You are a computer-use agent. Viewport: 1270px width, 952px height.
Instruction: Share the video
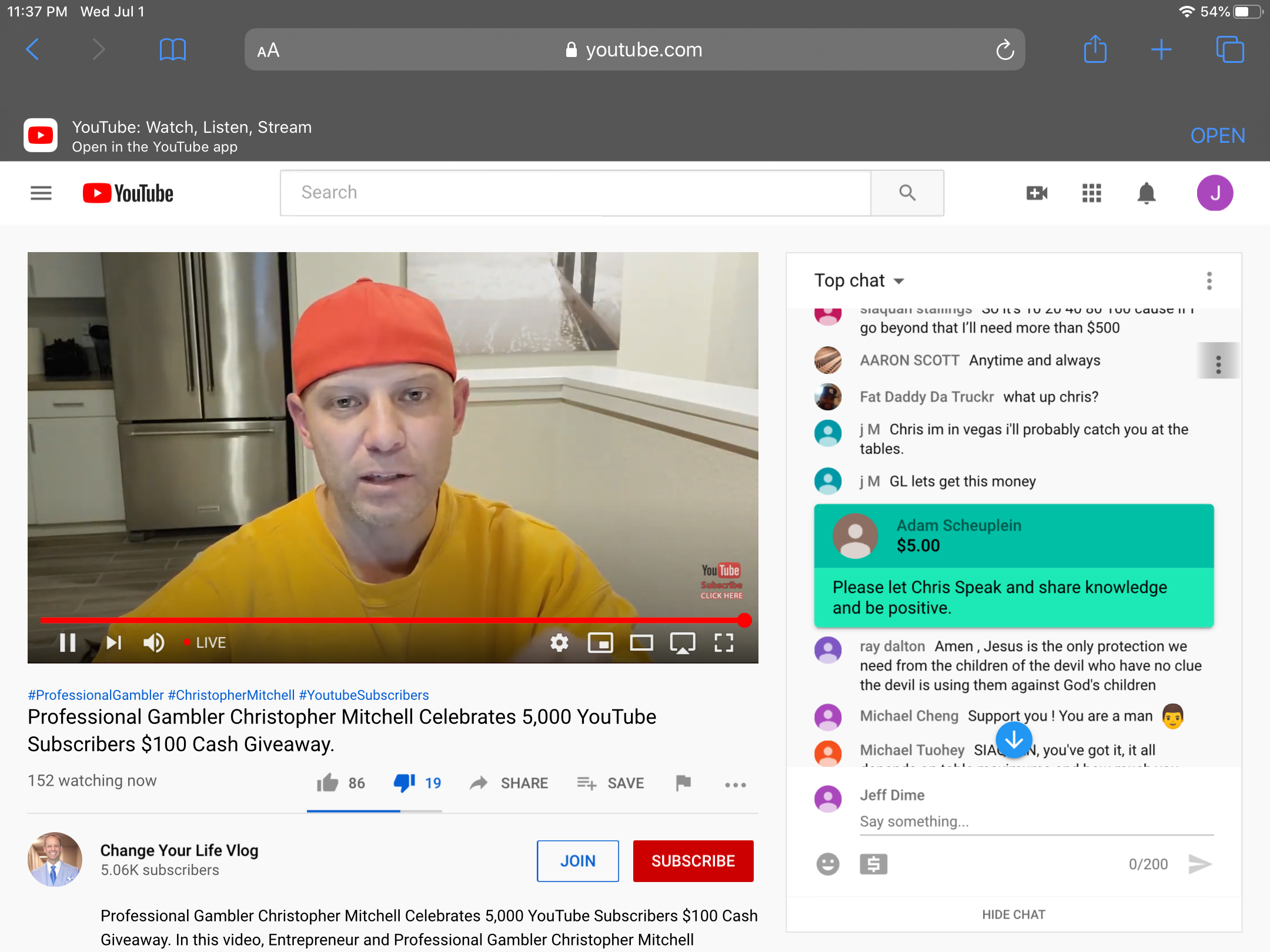pos(509,783)
